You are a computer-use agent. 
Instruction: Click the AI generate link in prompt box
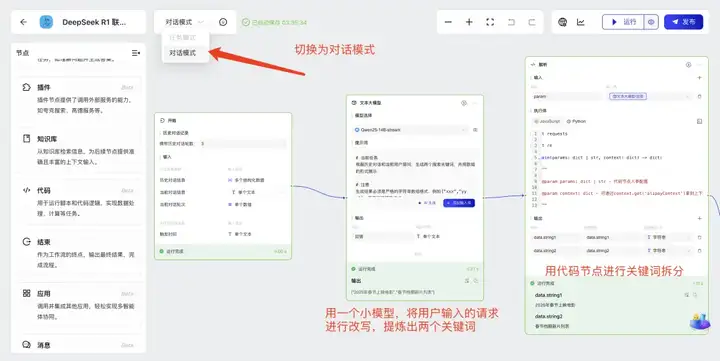click(x=428, y=203)
